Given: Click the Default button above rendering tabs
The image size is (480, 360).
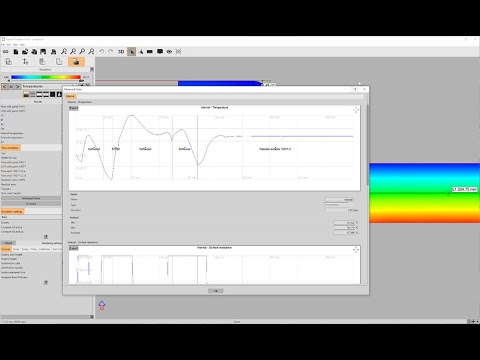Looking at the screenshot, I should (x=8, y=243).
